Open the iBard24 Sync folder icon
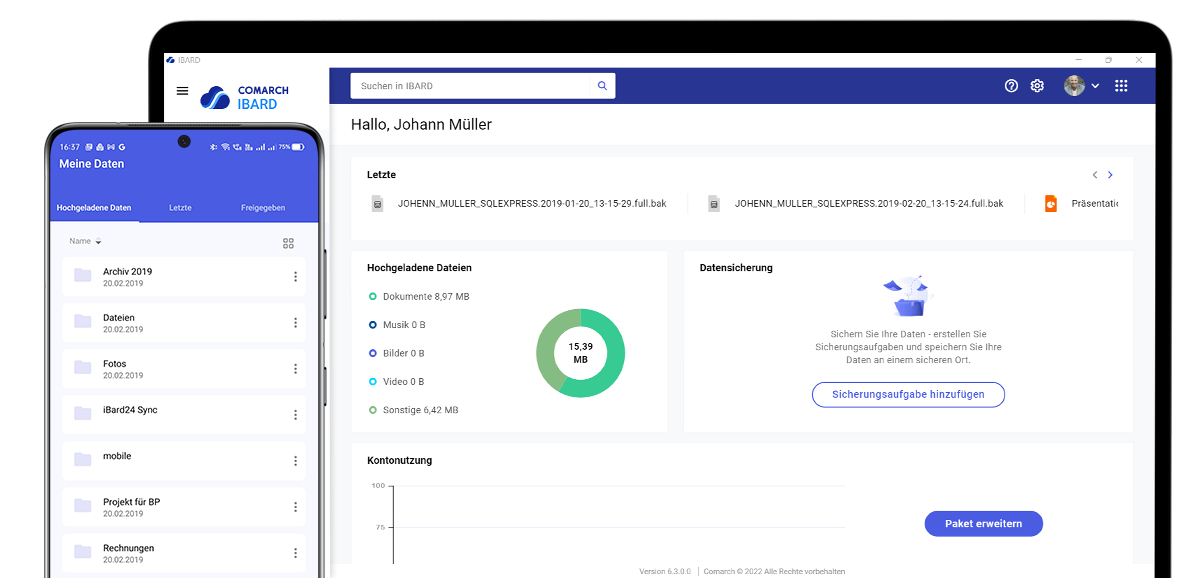This screenshot has width=1182, height=578. 83,413
